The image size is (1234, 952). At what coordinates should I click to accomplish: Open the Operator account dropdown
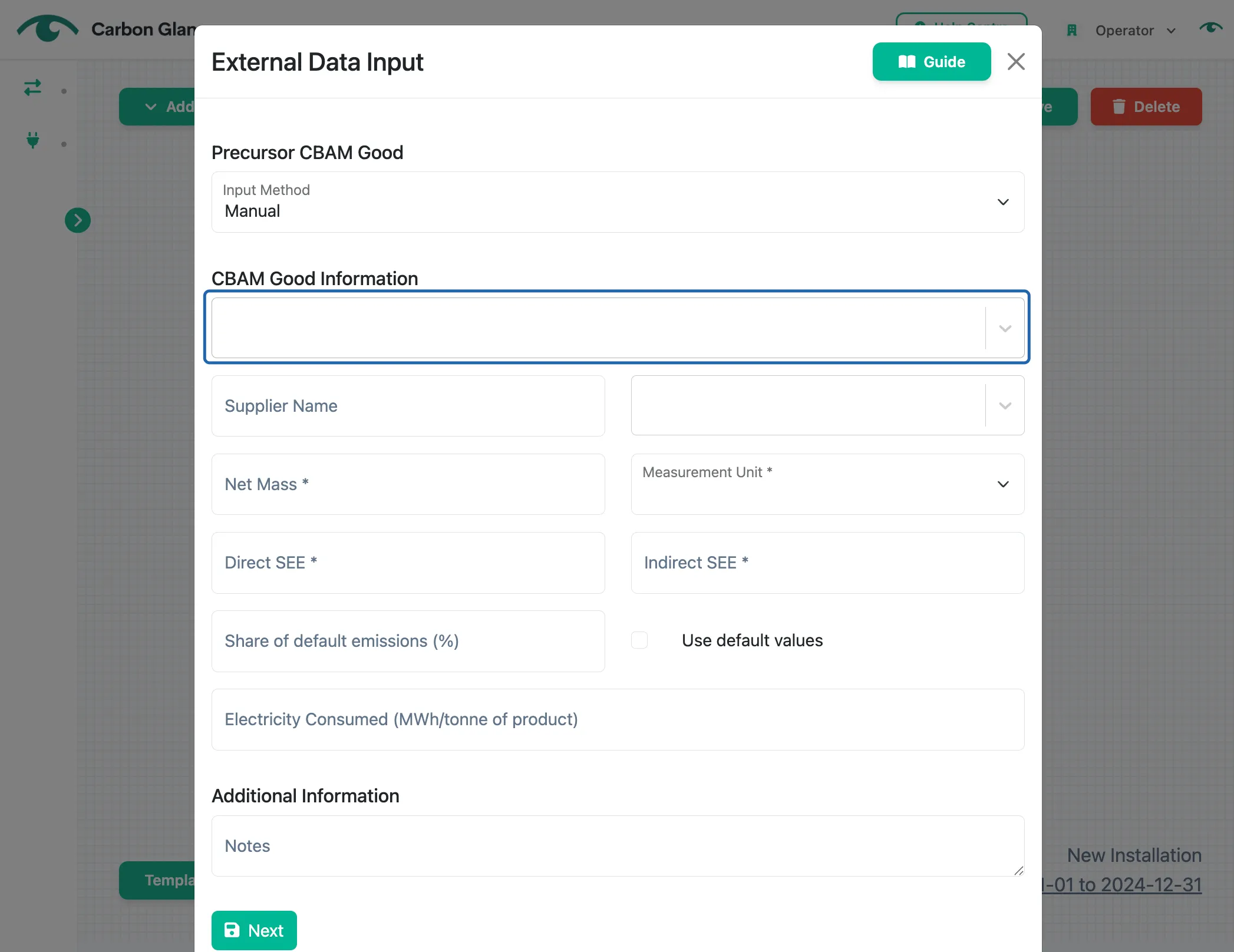pyautogui.click(x=1135, y=31)
